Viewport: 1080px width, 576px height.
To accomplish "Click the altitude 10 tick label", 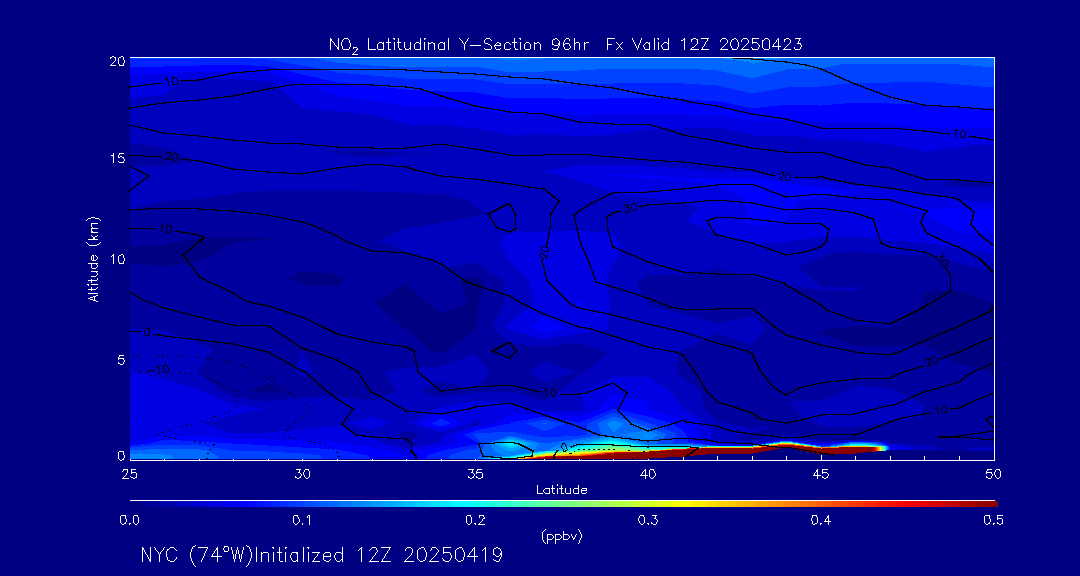I will [115, 259].
